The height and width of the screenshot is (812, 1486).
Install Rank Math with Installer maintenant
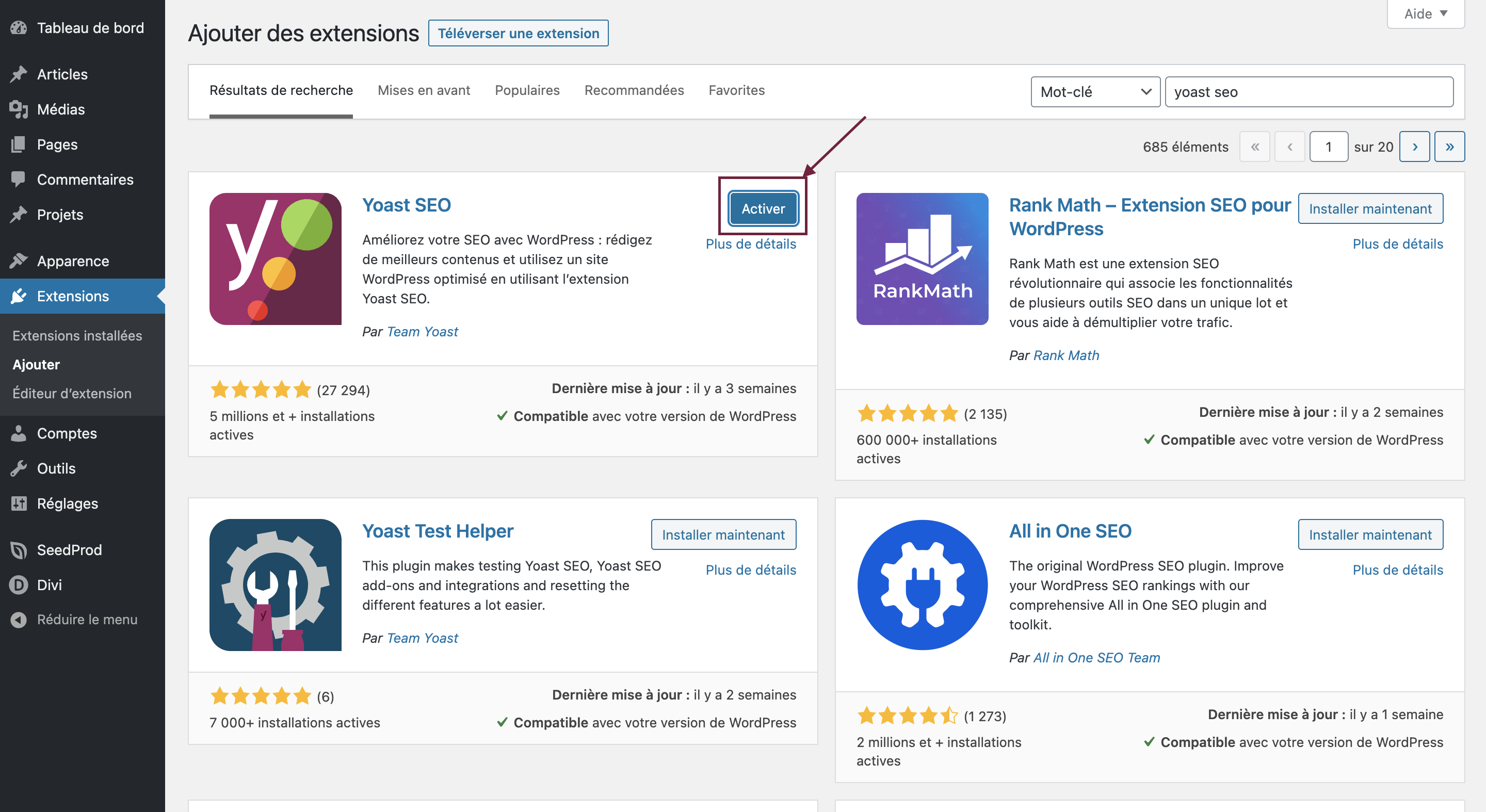(x=1370, y=208)
